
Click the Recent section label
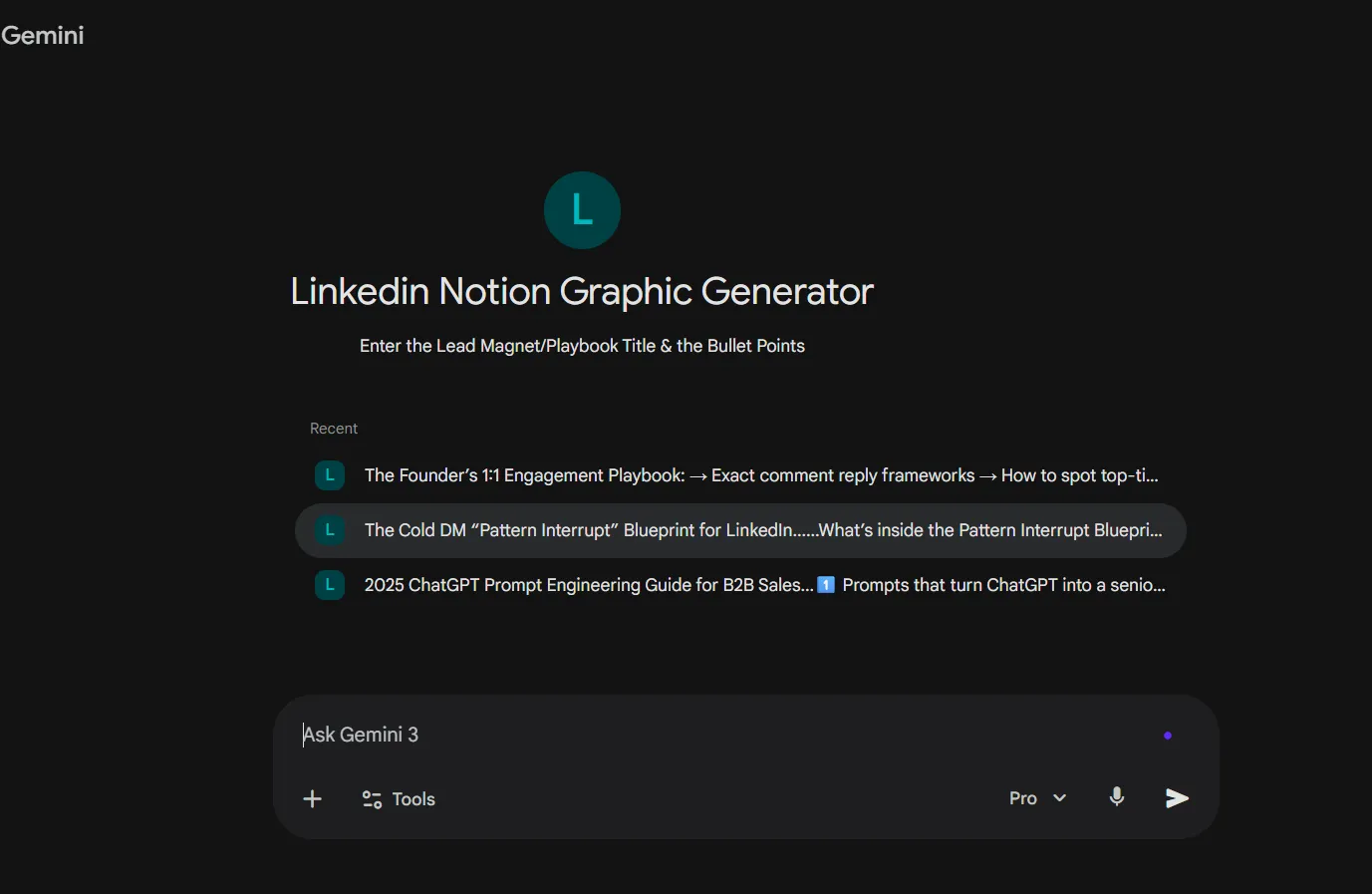(333, 429)
